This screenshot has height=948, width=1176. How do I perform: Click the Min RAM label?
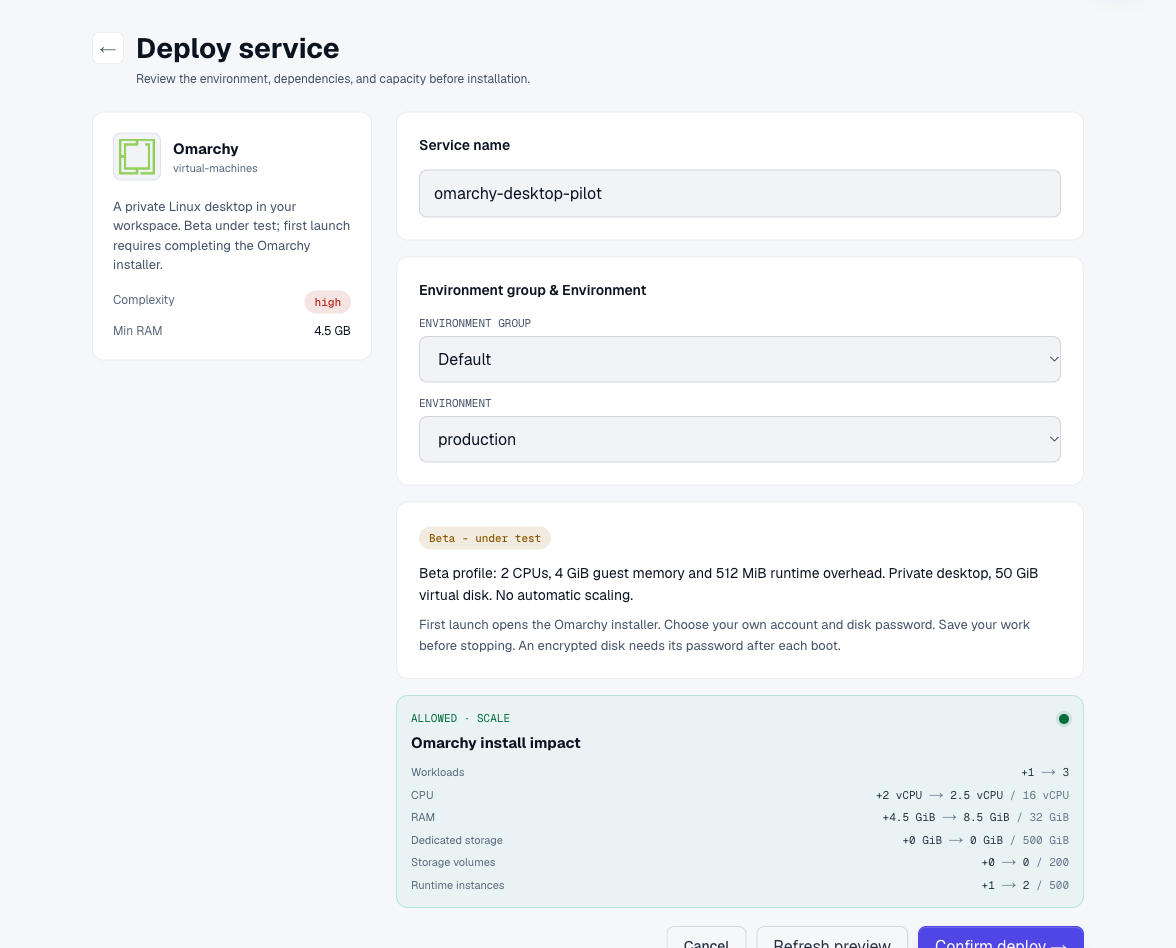click(x=137, y=331)
